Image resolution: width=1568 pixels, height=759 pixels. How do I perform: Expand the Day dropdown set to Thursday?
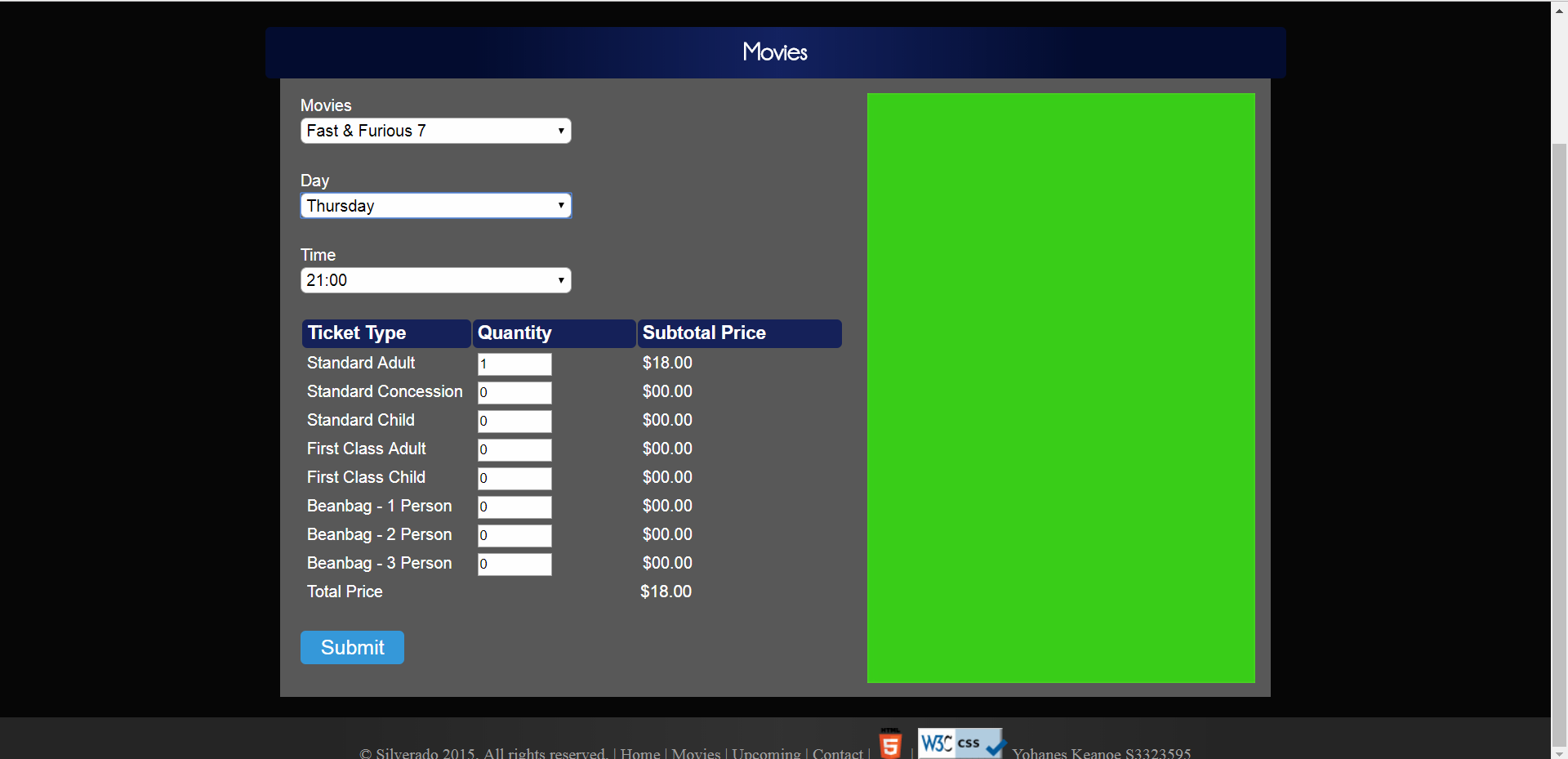[435, 206]
